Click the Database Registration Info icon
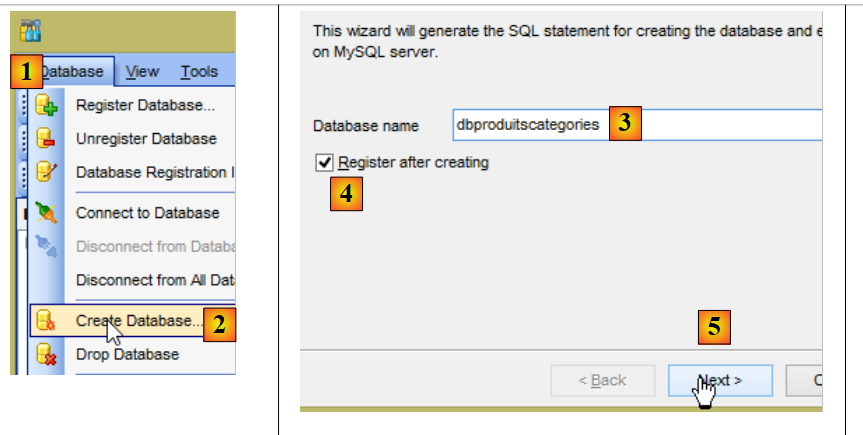This screenshot has width=863, height=435. [x=46, y=172]
